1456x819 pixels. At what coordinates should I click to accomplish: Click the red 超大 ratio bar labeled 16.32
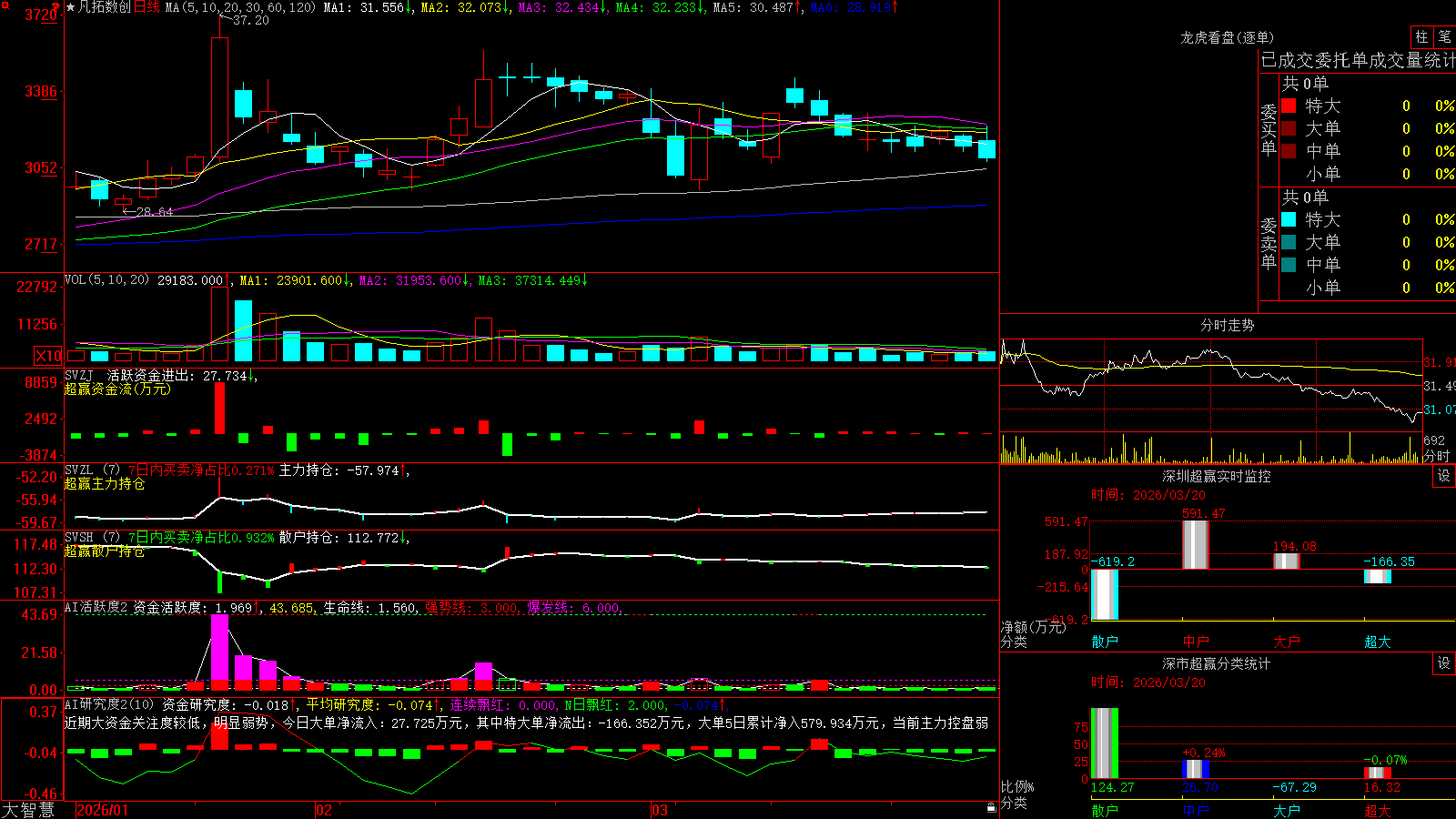coord(1378,773)
